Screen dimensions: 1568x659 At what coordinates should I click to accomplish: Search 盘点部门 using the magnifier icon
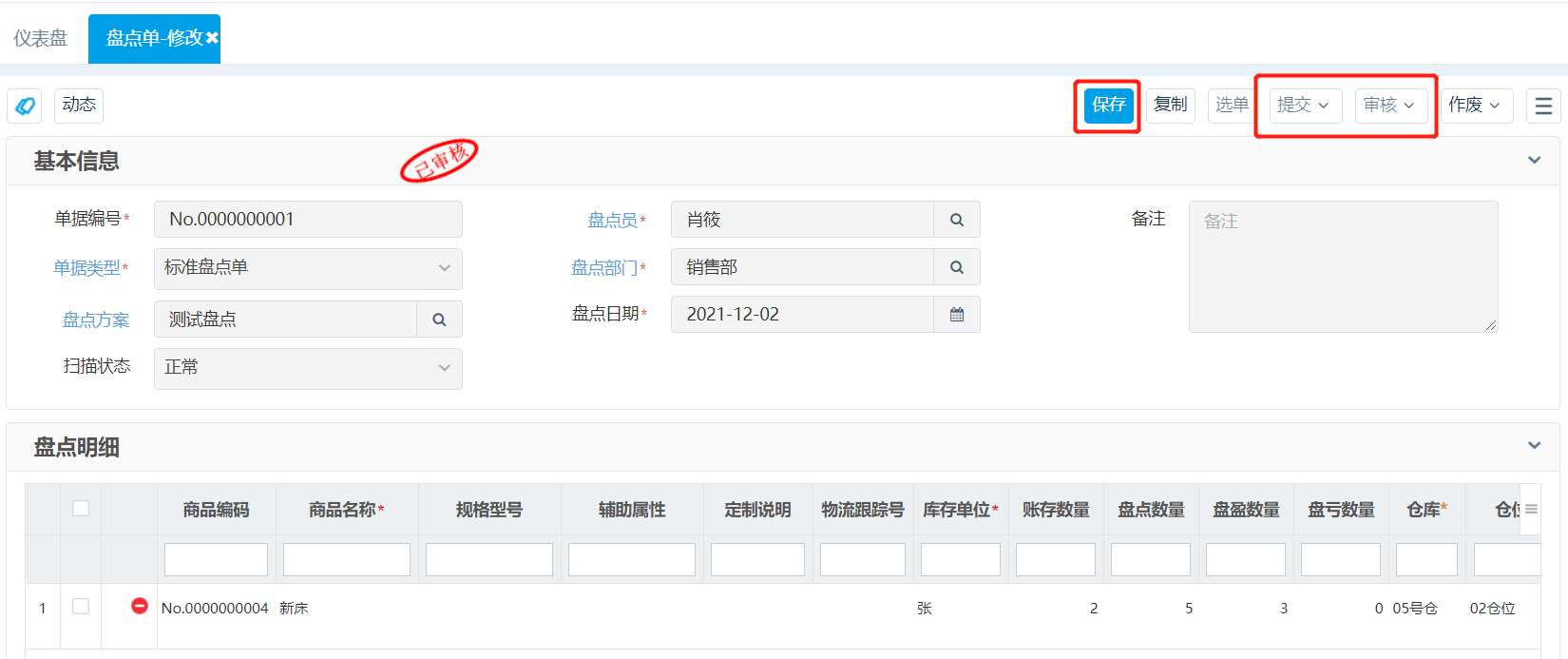(x=957, y=267)
